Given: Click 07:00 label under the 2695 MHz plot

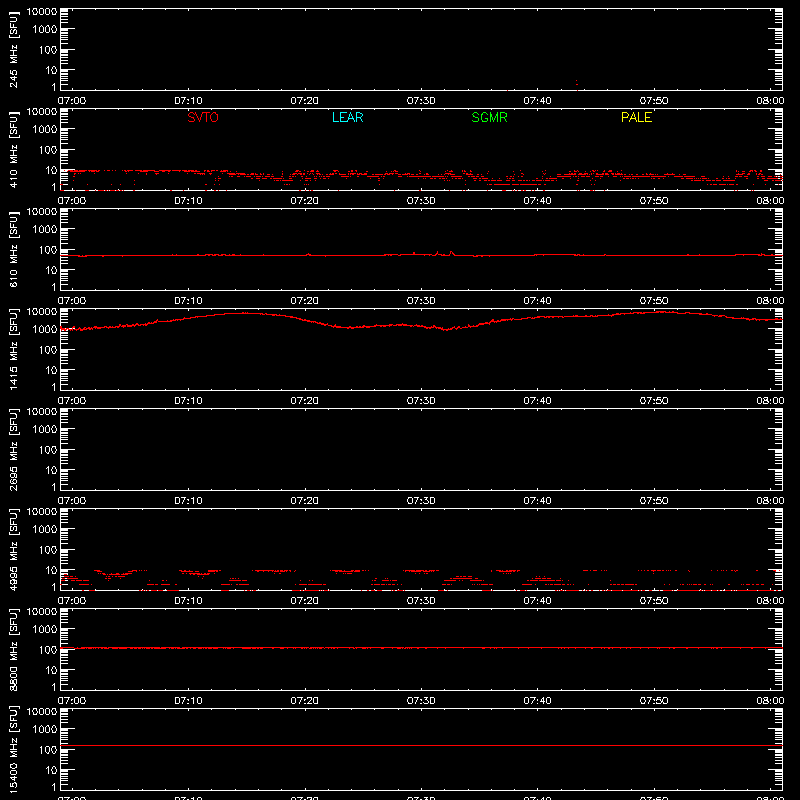Looking at the screenshot, I should point(72,501).
